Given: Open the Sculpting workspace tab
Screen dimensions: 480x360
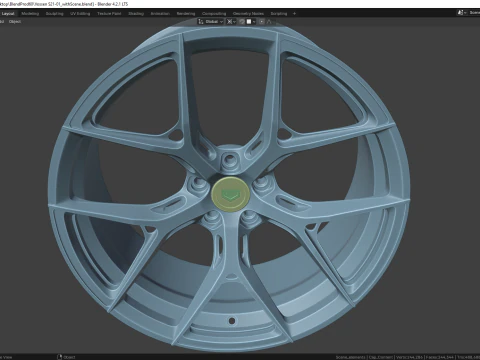Looking at the screenshot, I should click(54, 14).
